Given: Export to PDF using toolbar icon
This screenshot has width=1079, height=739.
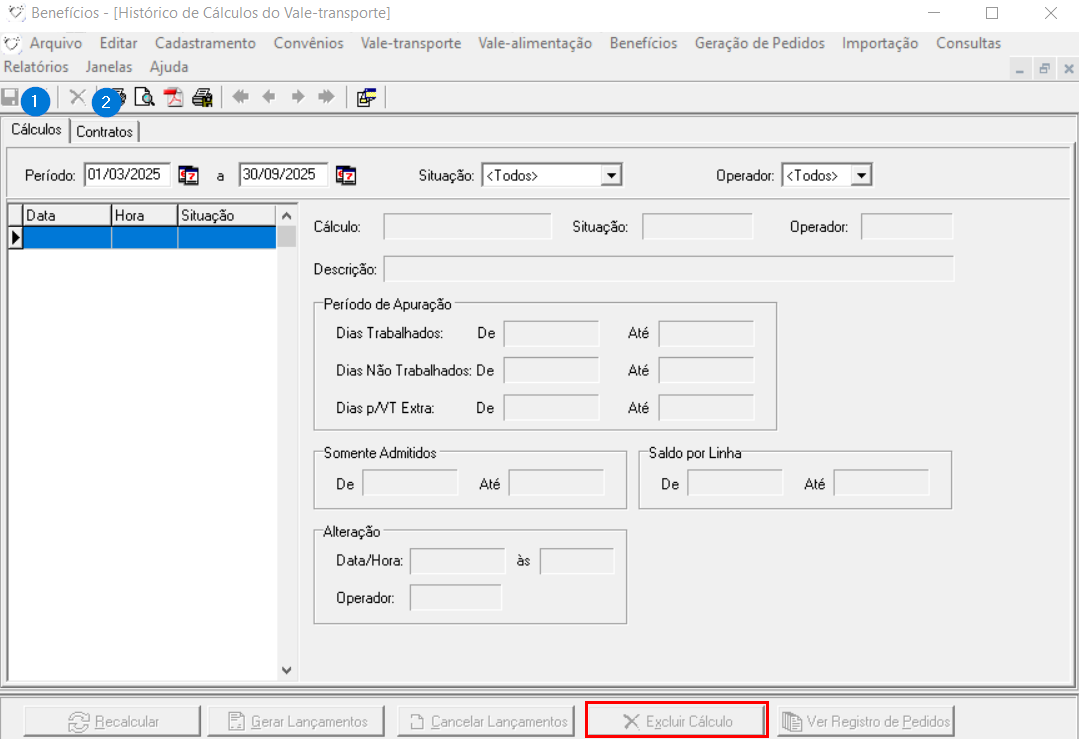Looking at the screenshot, I should [x=174, y=97].
